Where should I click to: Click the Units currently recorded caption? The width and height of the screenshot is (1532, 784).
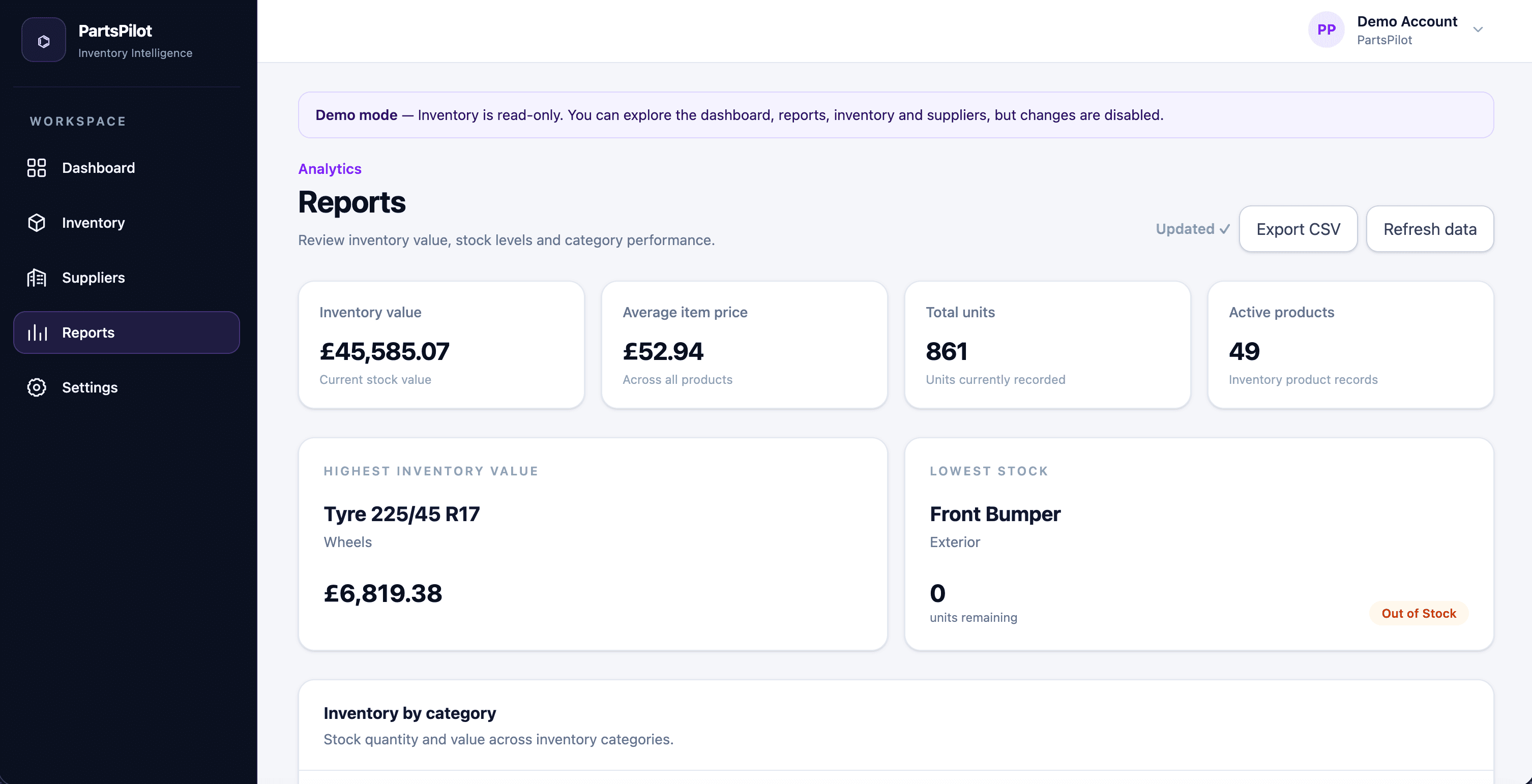tap(995, 379)
